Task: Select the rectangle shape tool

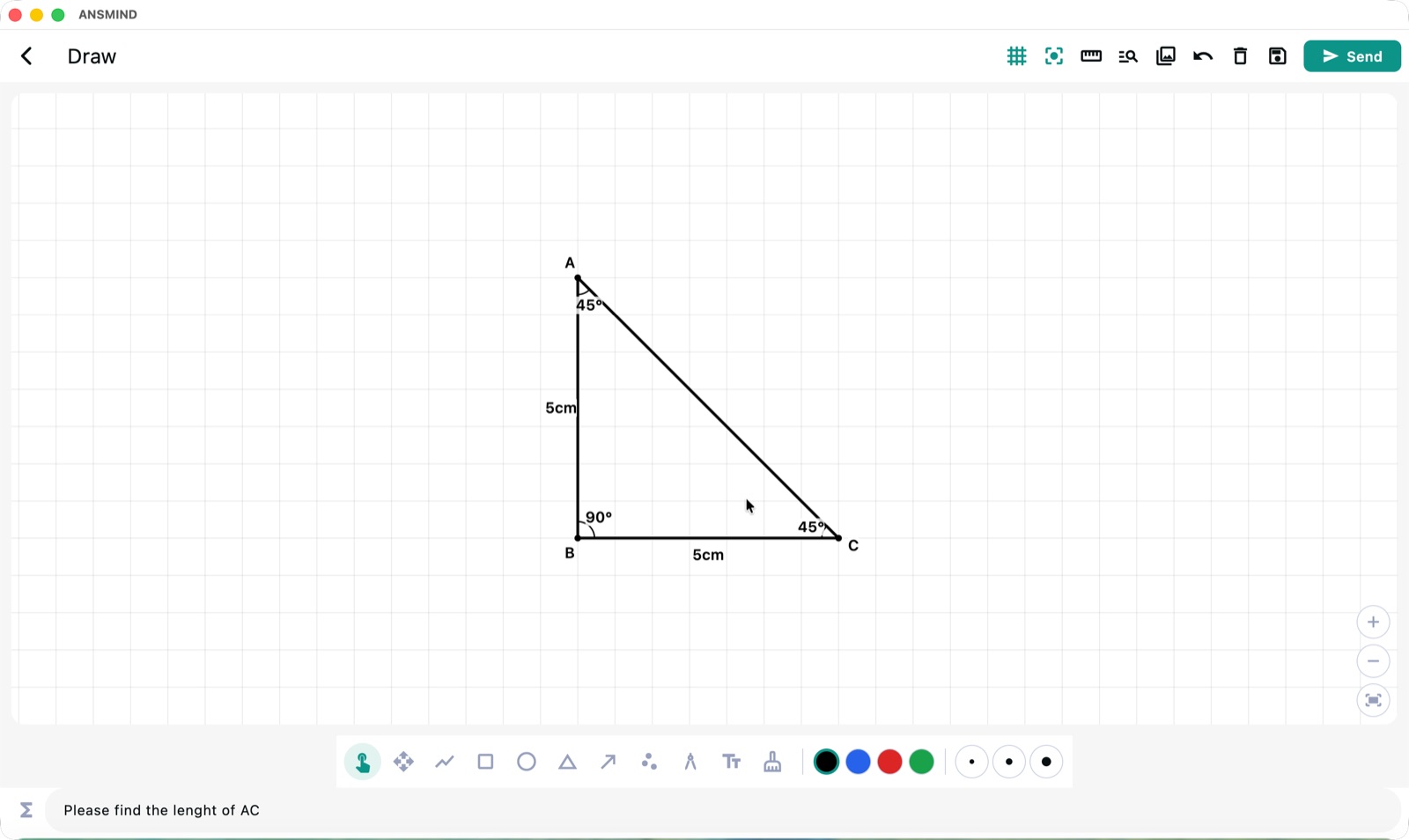Action: click(x=485, y=762)
